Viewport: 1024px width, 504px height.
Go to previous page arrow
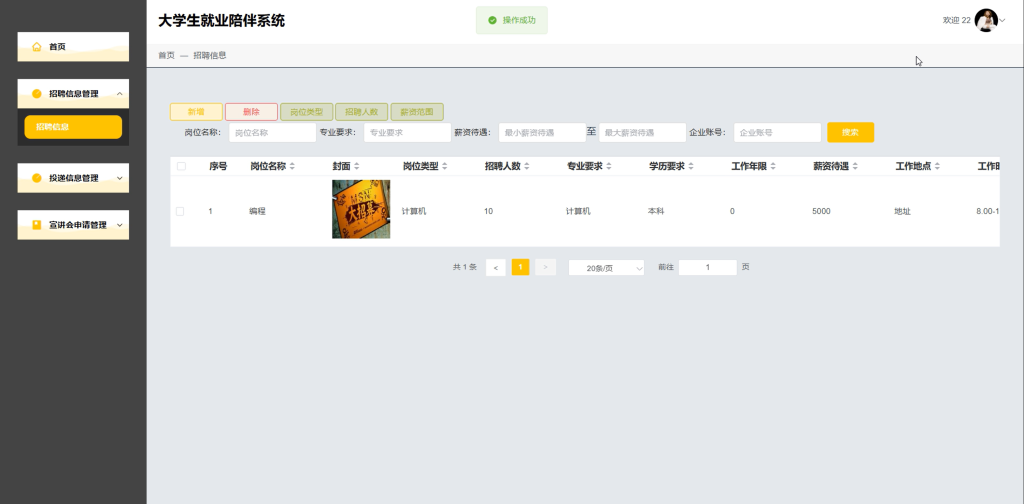tap(496, 268)
